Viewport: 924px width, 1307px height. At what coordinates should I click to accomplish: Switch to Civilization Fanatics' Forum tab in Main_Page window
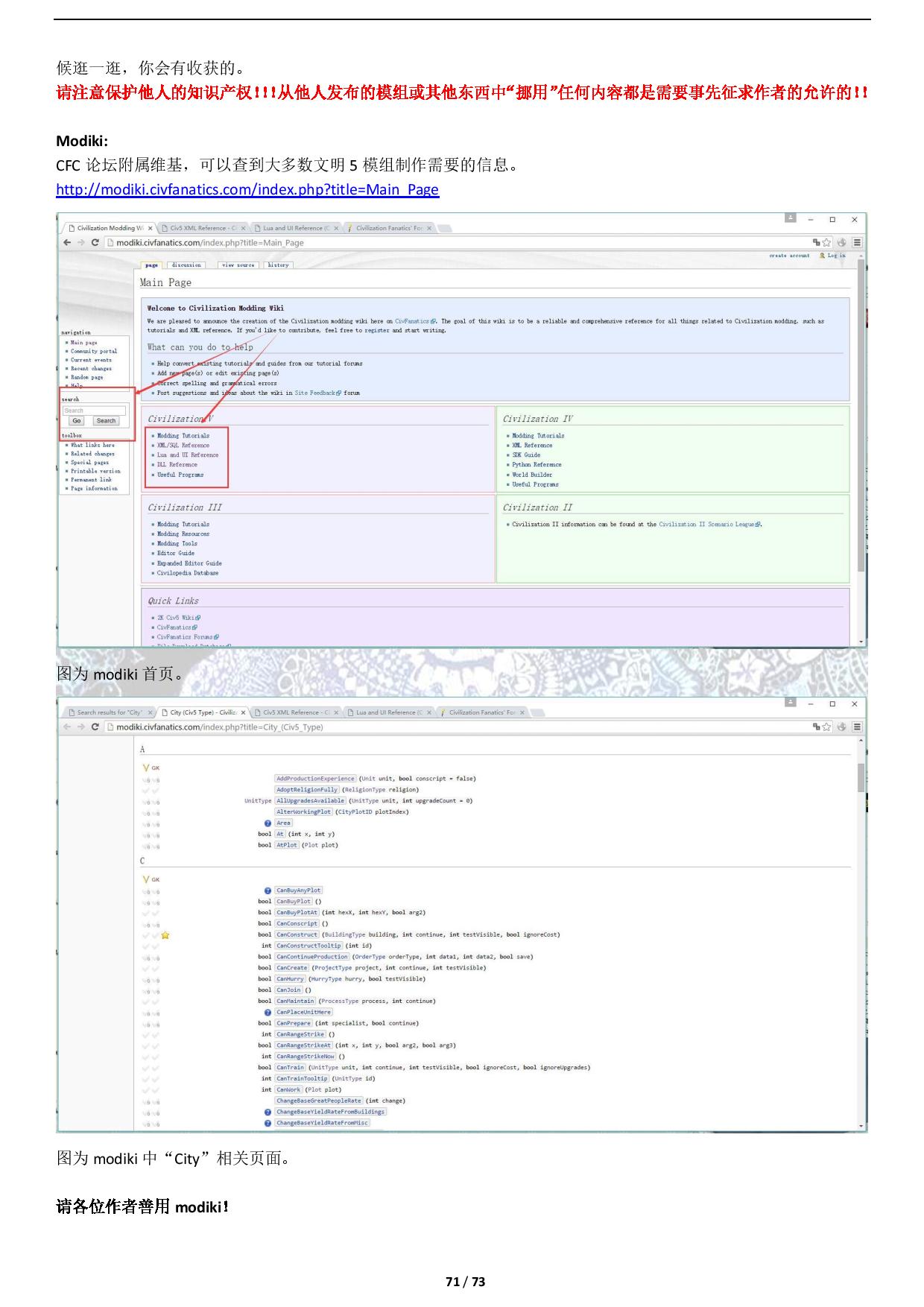pos(389,228)
